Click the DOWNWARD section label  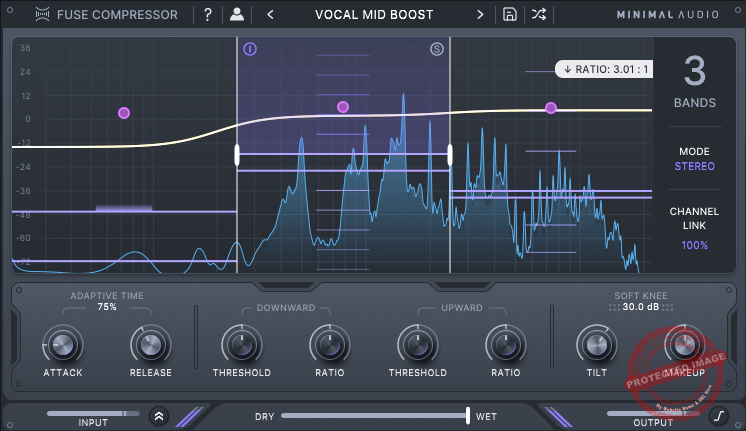[286, 308]
